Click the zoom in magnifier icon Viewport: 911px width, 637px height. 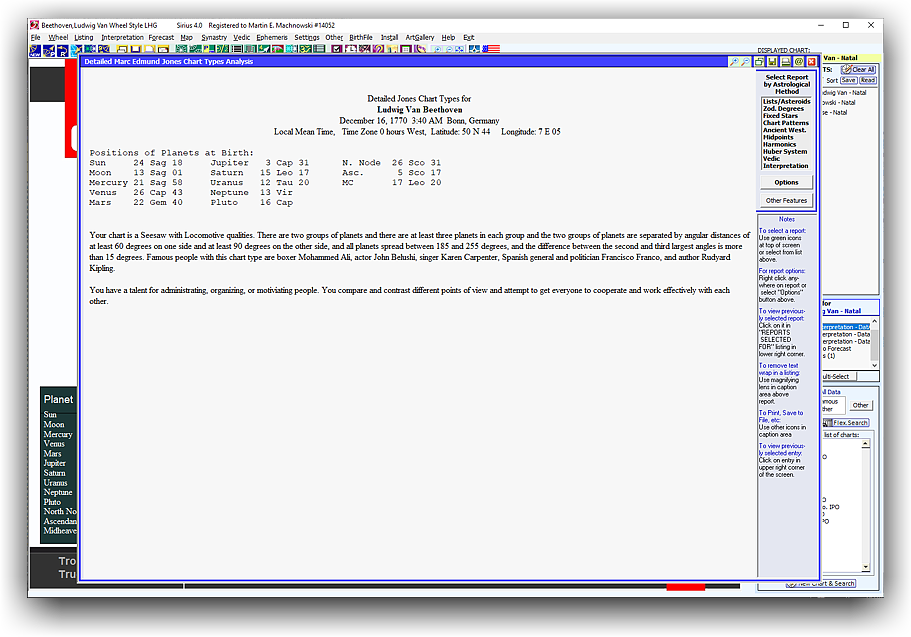tap(734, 62)
